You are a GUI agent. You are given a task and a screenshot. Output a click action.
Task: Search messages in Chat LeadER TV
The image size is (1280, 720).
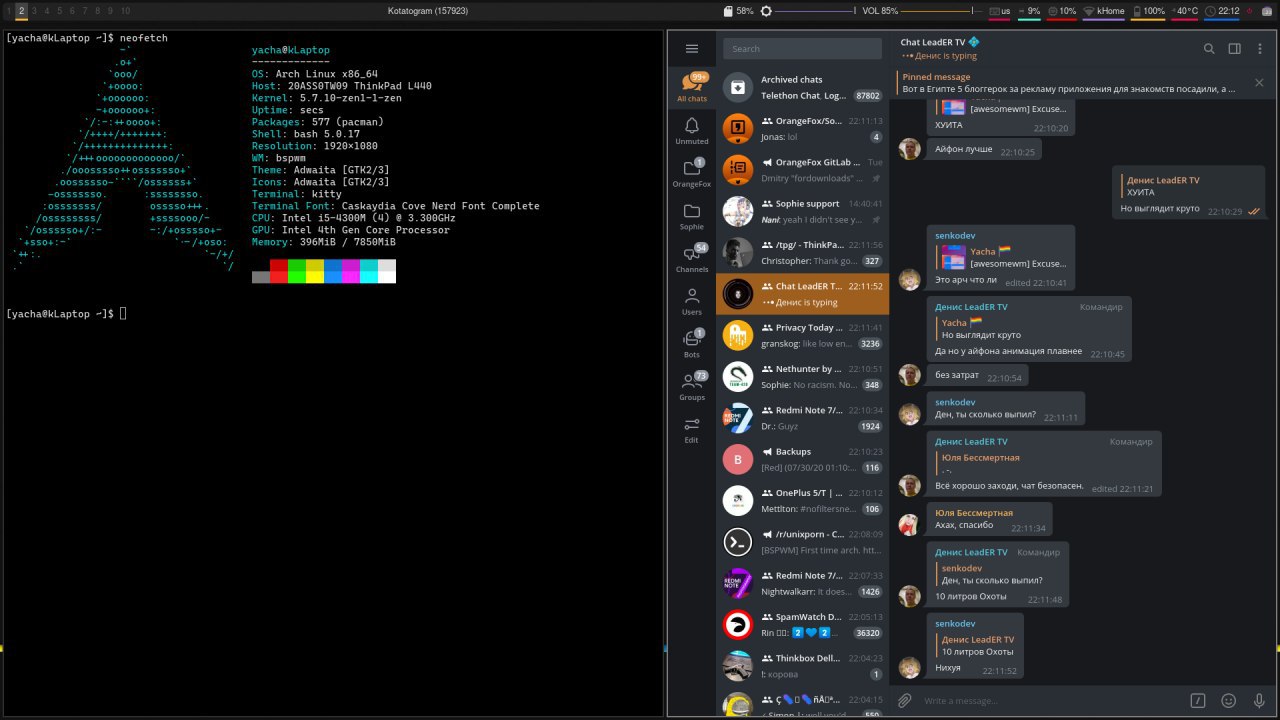pos(1209,48)
